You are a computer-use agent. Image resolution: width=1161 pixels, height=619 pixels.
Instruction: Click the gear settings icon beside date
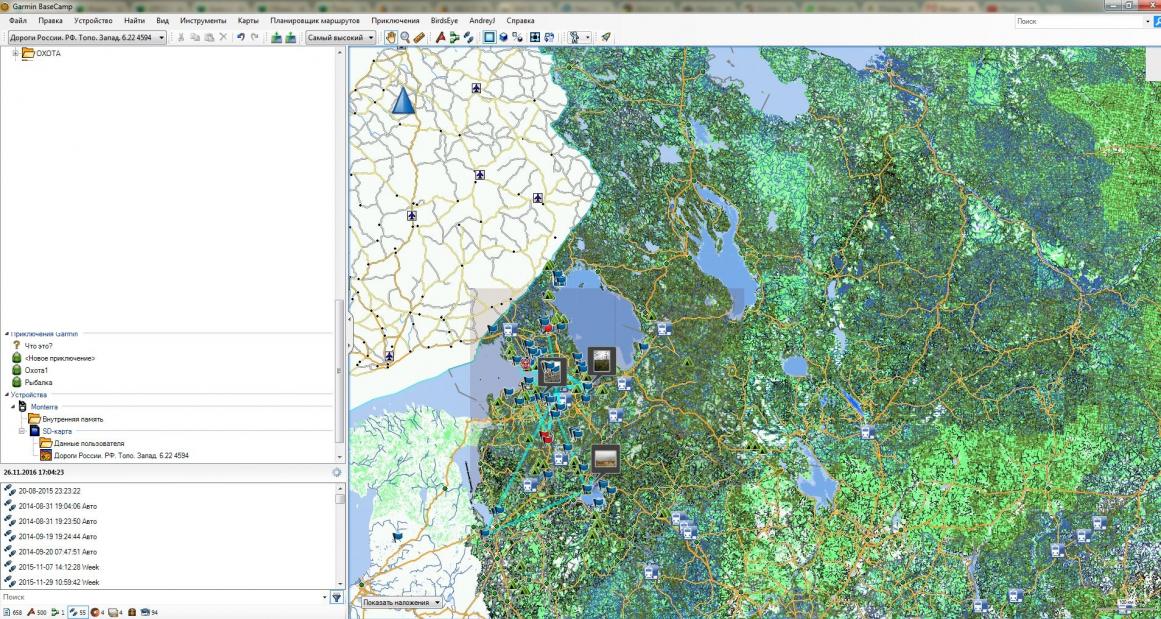pyautogui.click(x=337, y=472)
